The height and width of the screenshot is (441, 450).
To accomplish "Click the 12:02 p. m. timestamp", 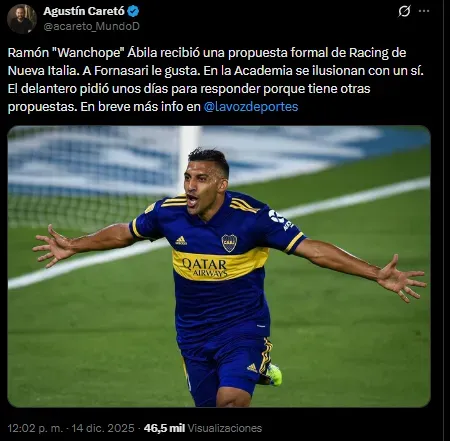I will pos(35,428).
